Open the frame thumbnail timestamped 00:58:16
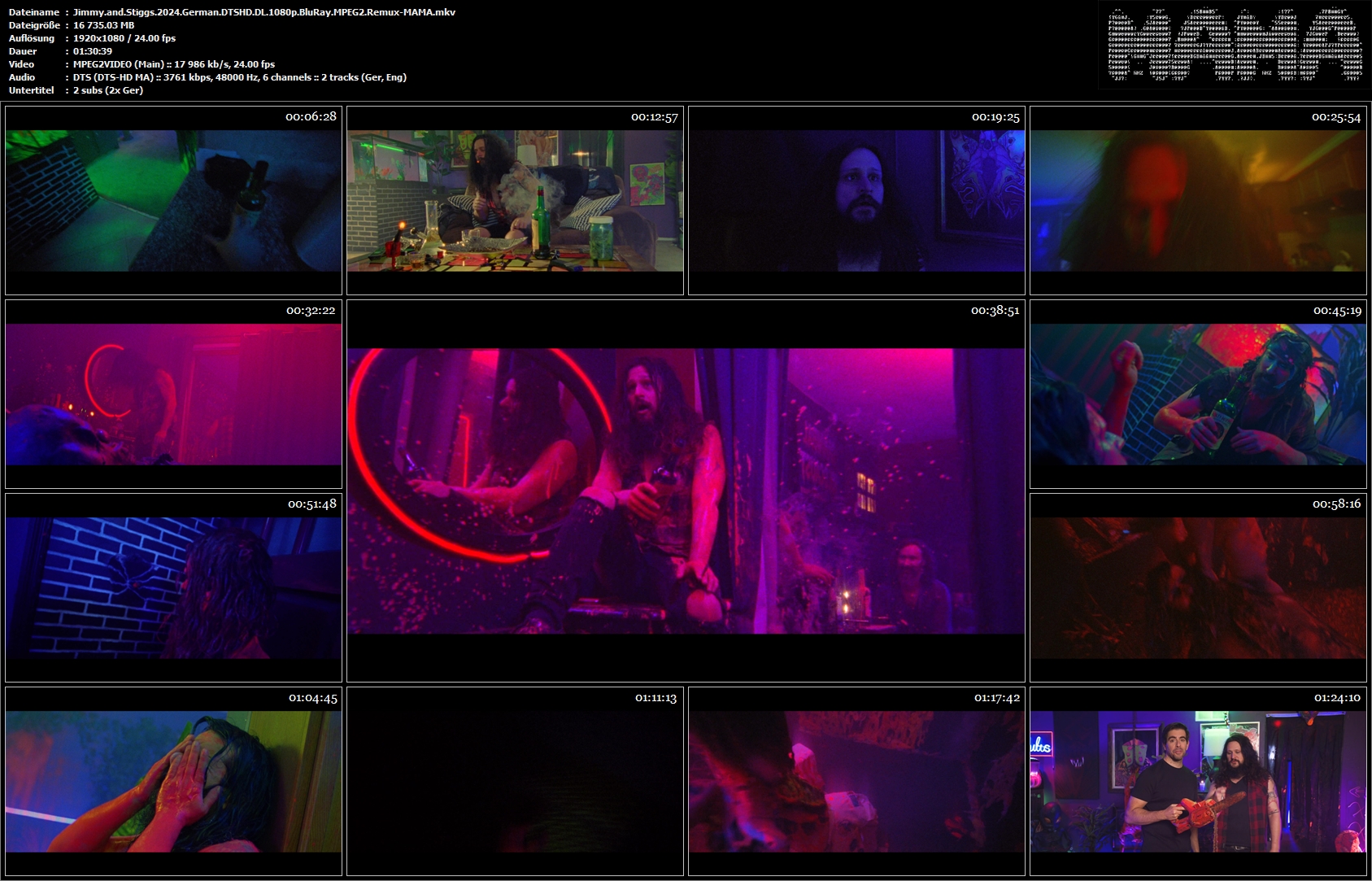Viewport: 1372px width, 881px height. coord(1198,587)
